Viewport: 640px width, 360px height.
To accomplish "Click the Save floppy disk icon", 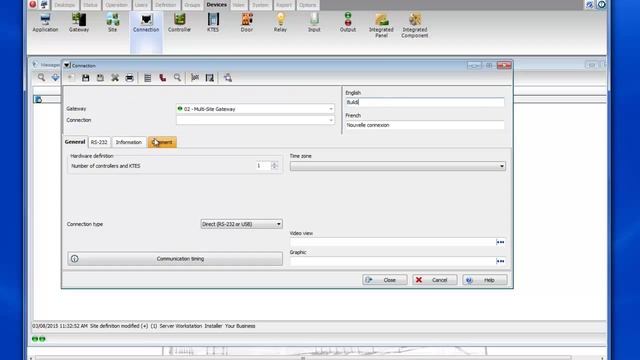I will [85, 78].
